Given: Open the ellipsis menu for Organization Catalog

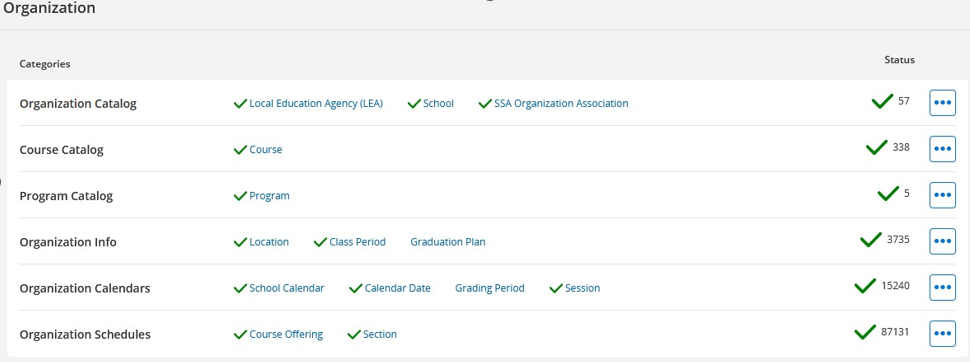Looking at the screenshot, I should pos(942,103).
